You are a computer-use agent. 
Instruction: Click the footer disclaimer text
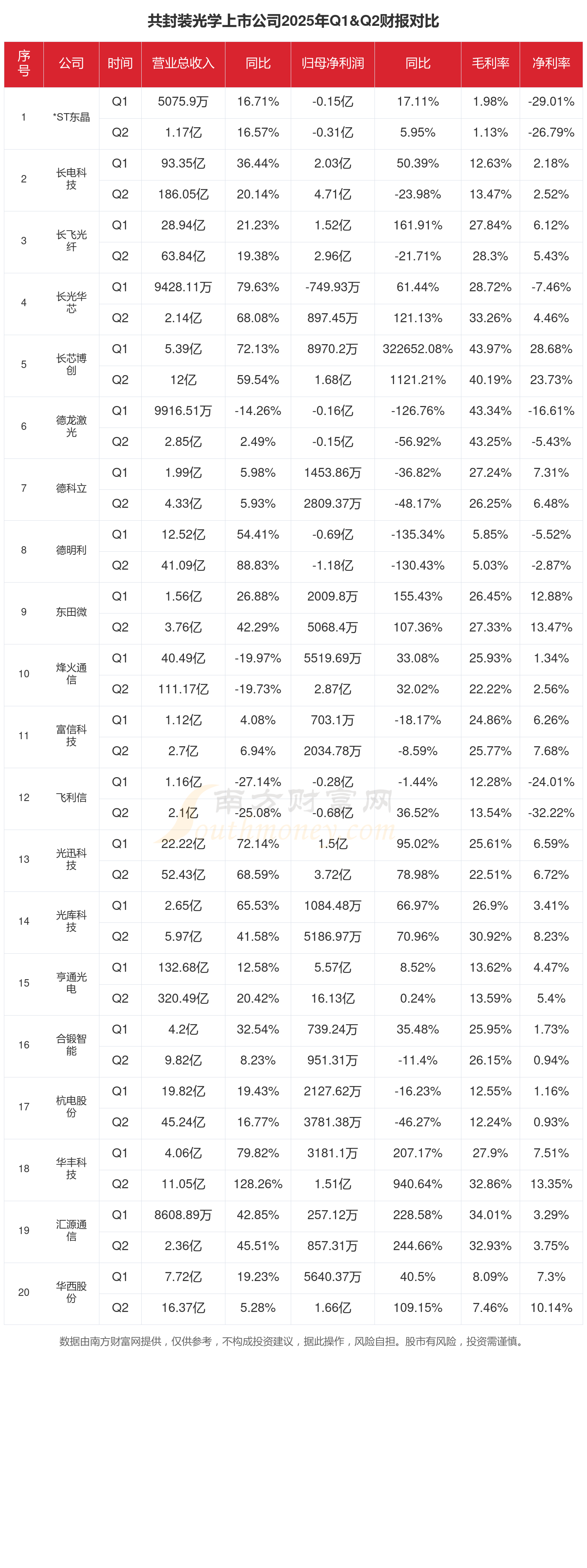[293, 1342]
